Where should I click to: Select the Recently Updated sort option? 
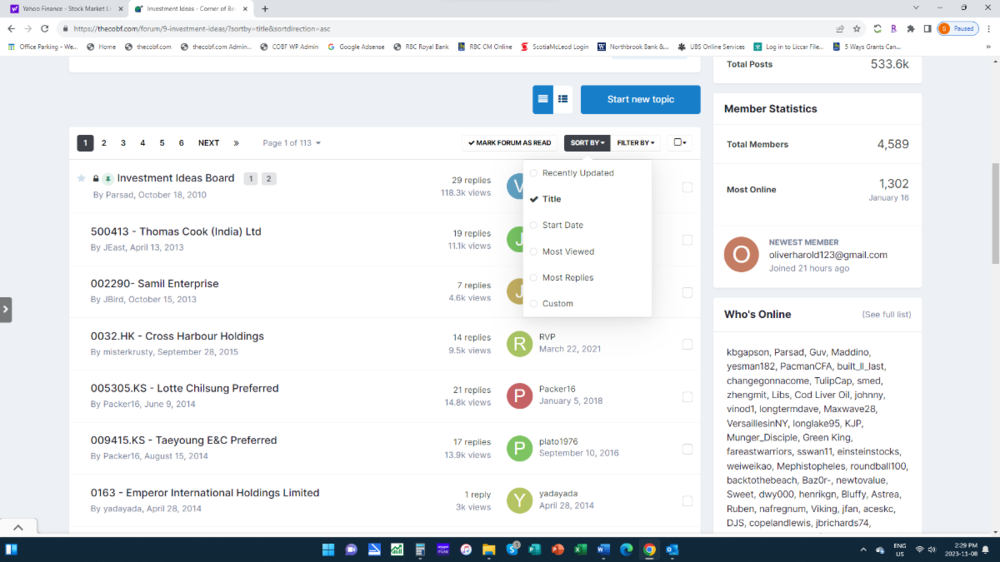point(578,173)
